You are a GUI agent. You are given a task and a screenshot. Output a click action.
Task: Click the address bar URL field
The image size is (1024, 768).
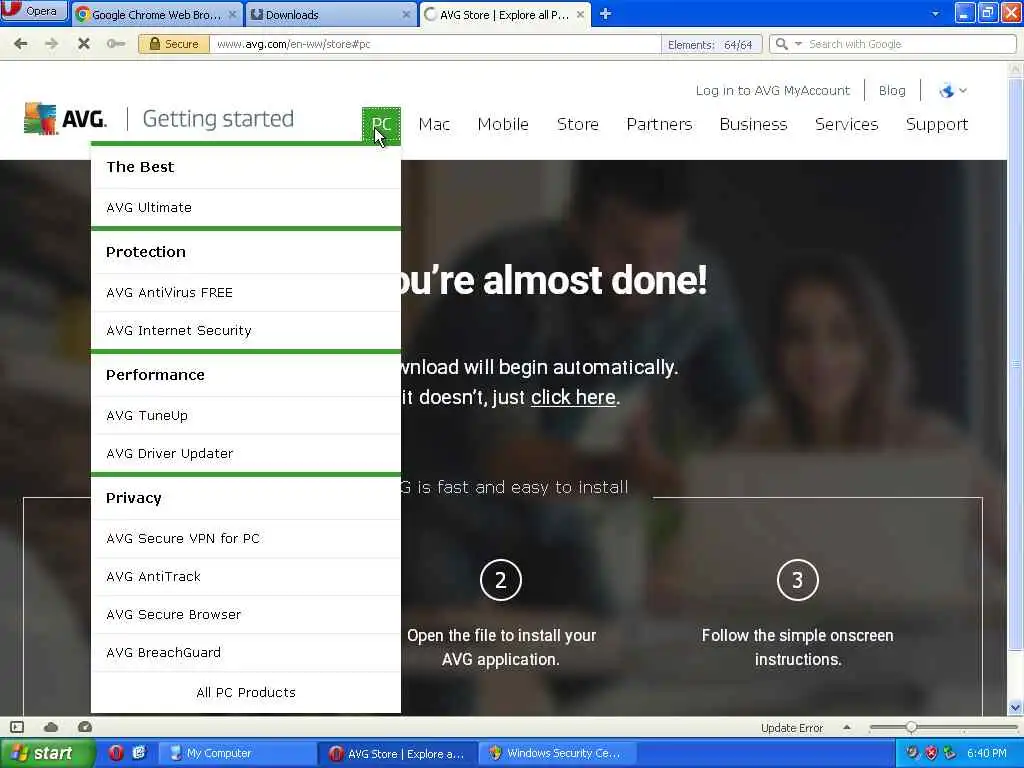pos(435,44)
